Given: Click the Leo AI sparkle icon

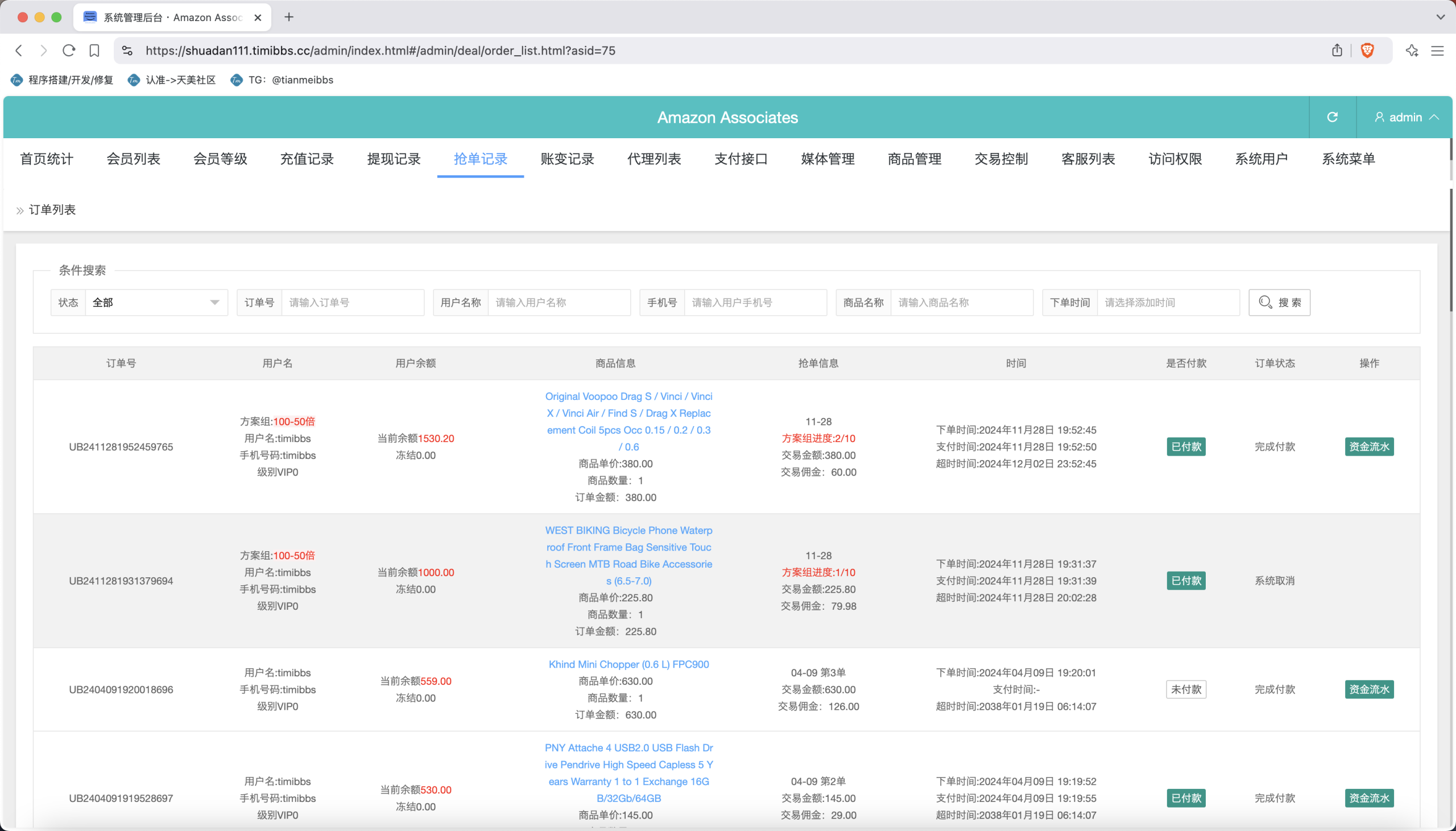Looking at the screenshot, I should click(x=1412, y=50).
